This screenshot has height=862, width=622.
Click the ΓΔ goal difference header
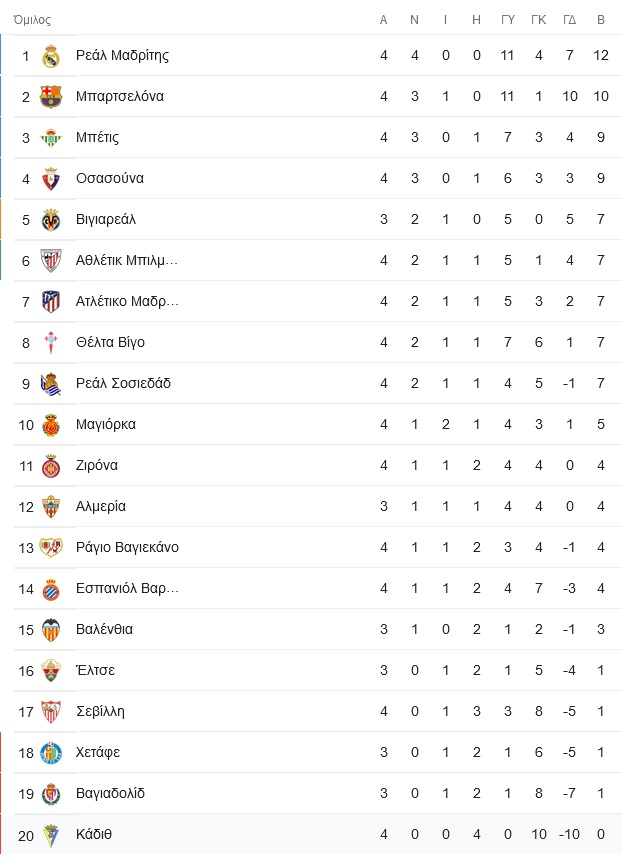click(x=570, y=20)
